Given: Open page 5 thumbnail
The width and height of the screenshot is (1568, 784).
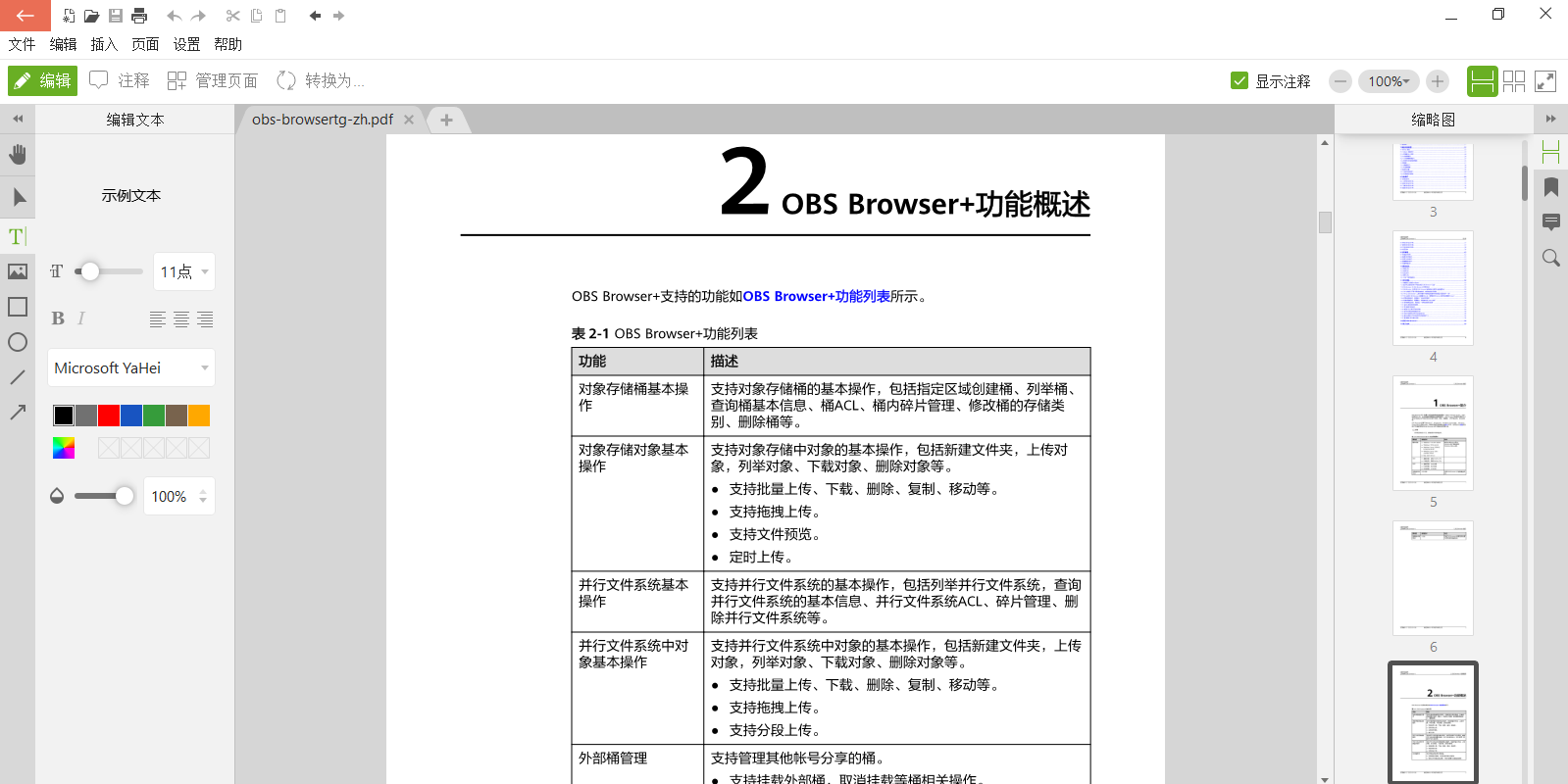Looking at the screenshot, I should (x=1433, y=433).
